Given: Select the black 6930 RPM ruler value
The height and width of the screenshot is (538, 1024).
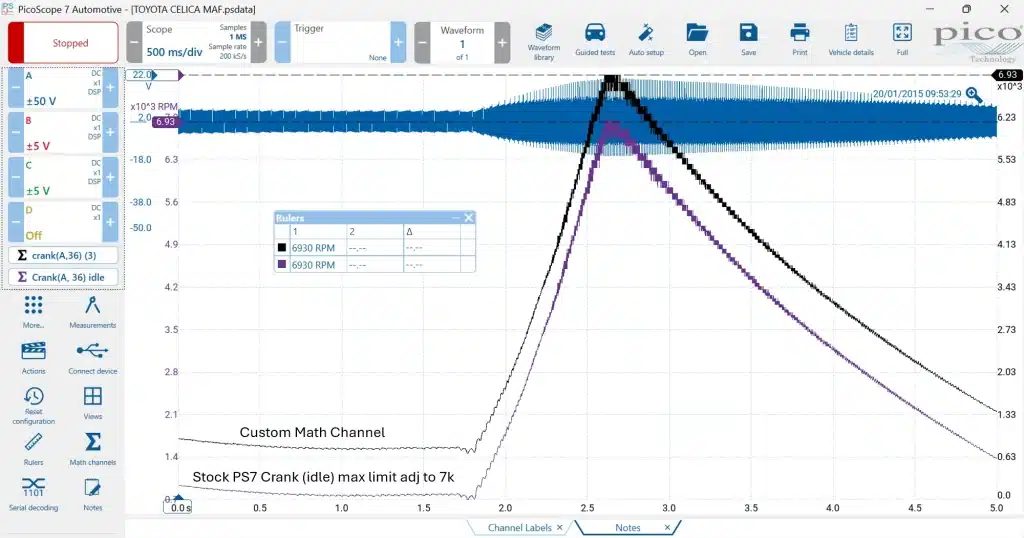Looking at the screenshot, I should [313, 248].
